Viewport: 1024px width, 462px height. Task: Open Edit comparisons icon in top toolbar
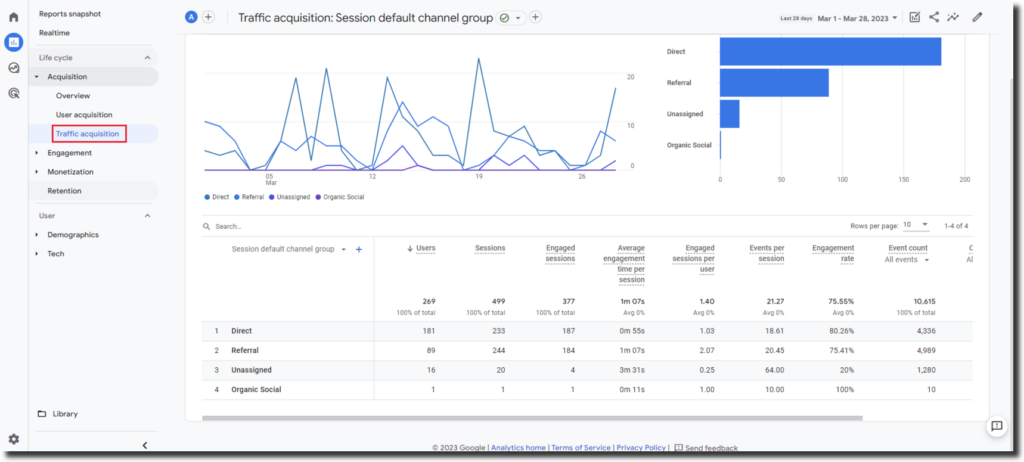tap(915, 18)
